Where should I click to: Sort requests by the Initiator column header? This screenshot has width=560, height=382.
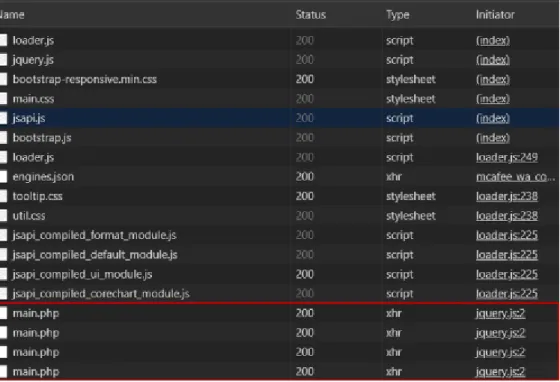pos(495,15)
